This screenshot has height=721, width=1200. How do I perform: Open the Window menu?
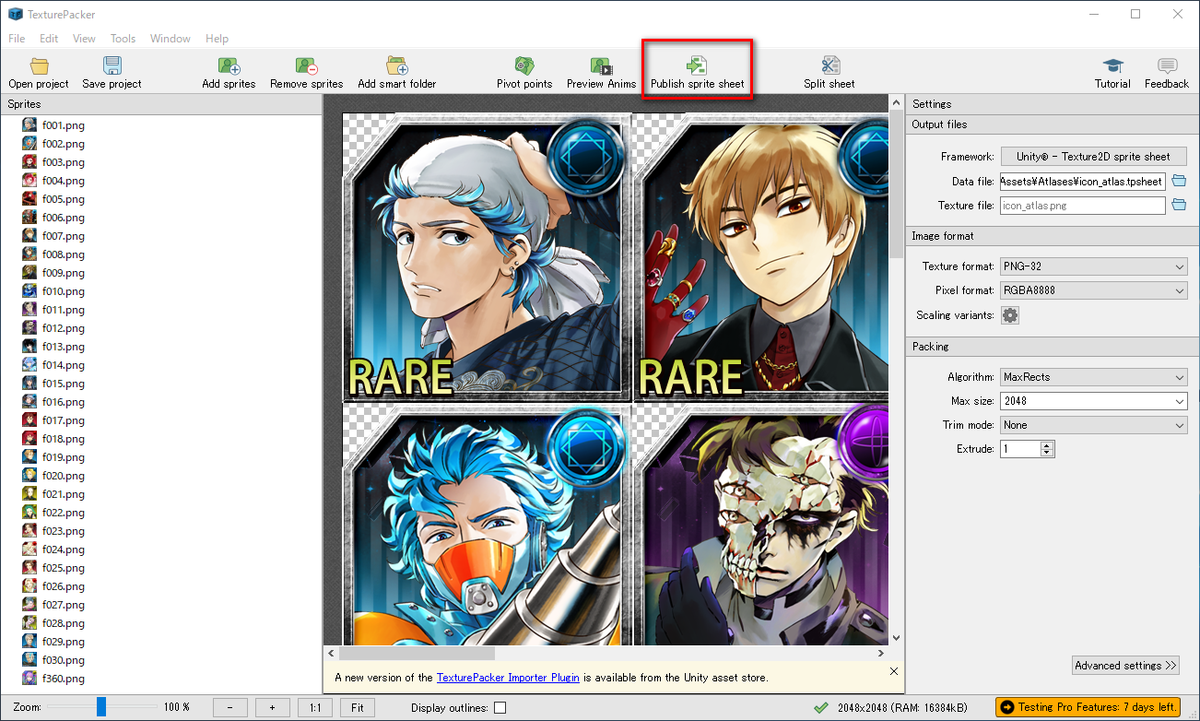tap(170, 38)
